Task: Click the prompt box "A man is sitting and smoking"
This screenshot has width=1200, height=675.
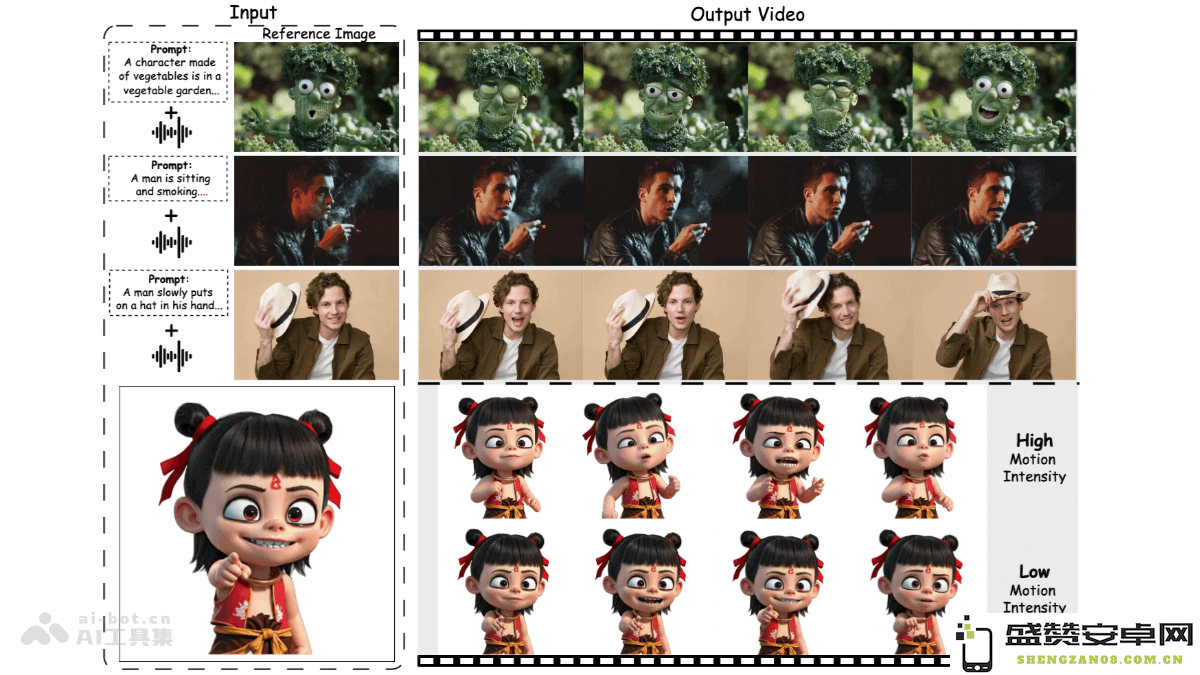Action: click(170, 178)
